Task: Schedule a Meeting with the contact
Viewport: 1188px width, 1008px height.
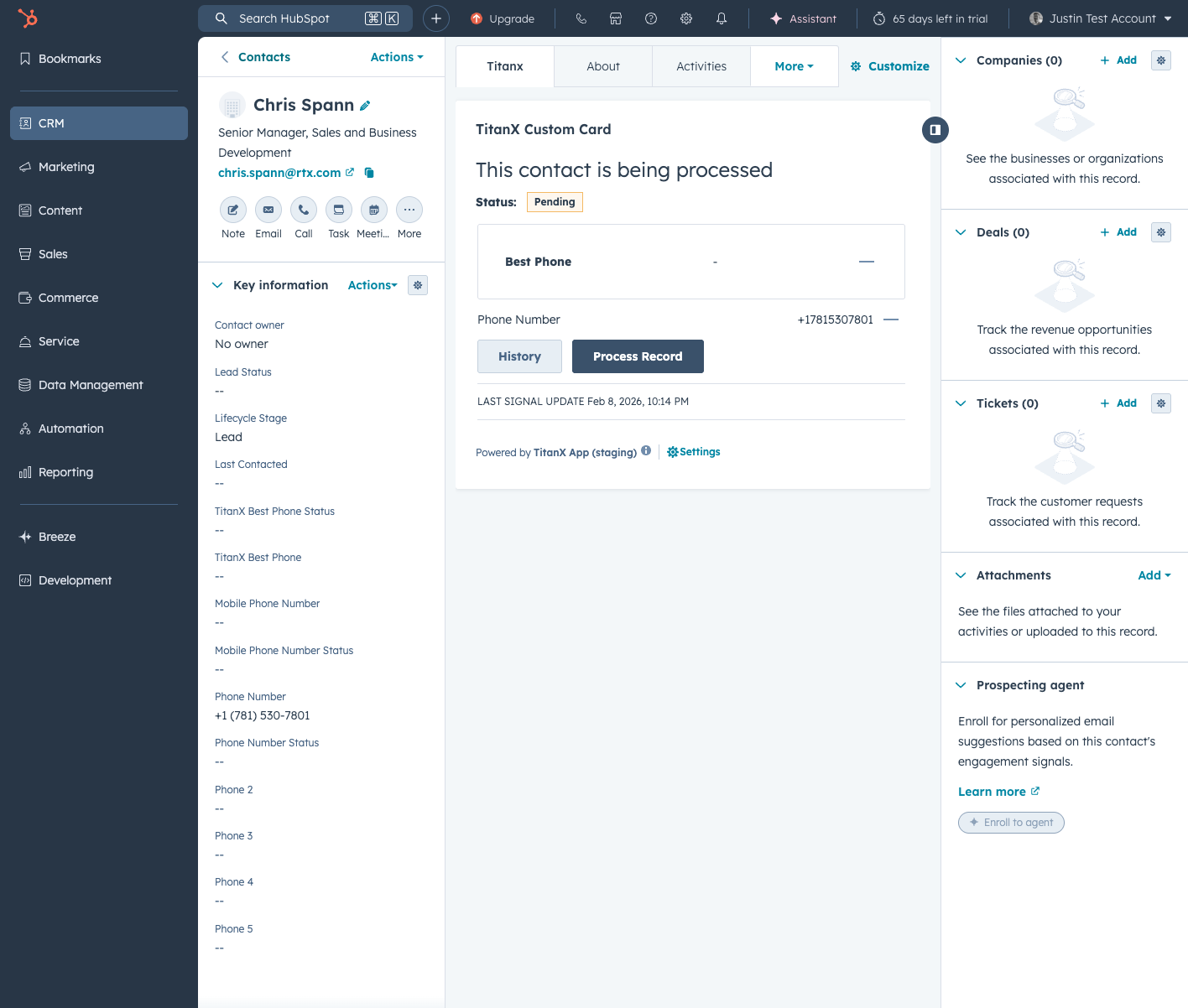Action: [x=374, y=210]
